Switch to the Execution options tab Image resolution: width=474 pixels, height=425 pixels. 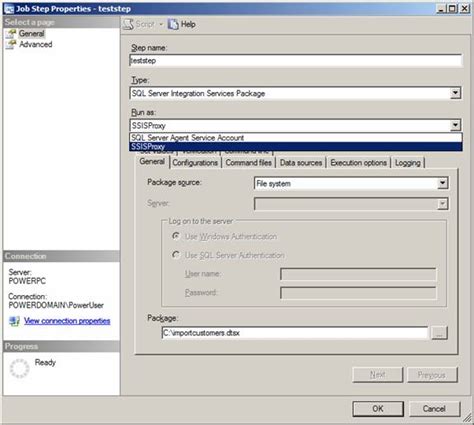pos(358,163)
